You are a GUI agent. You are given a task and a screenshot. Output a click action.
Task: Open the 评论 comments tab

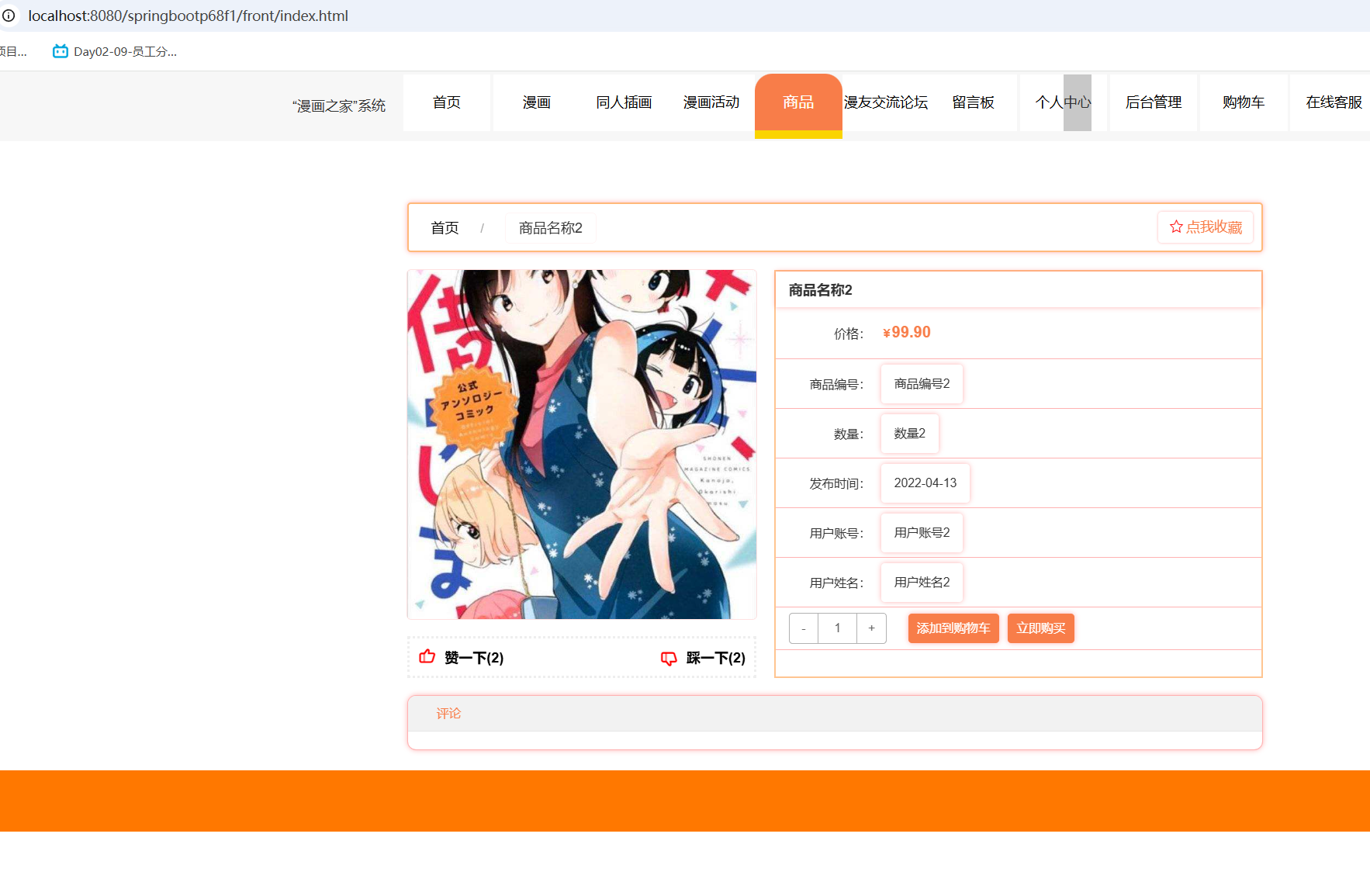[x=448, y=714]
